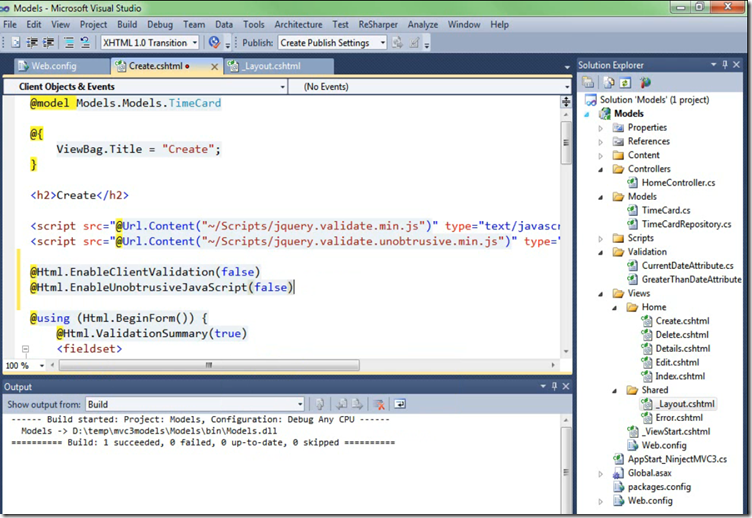Toggle Word Wrap icon in Output panel
Viewport: 752px width, 518px height.
400,404
